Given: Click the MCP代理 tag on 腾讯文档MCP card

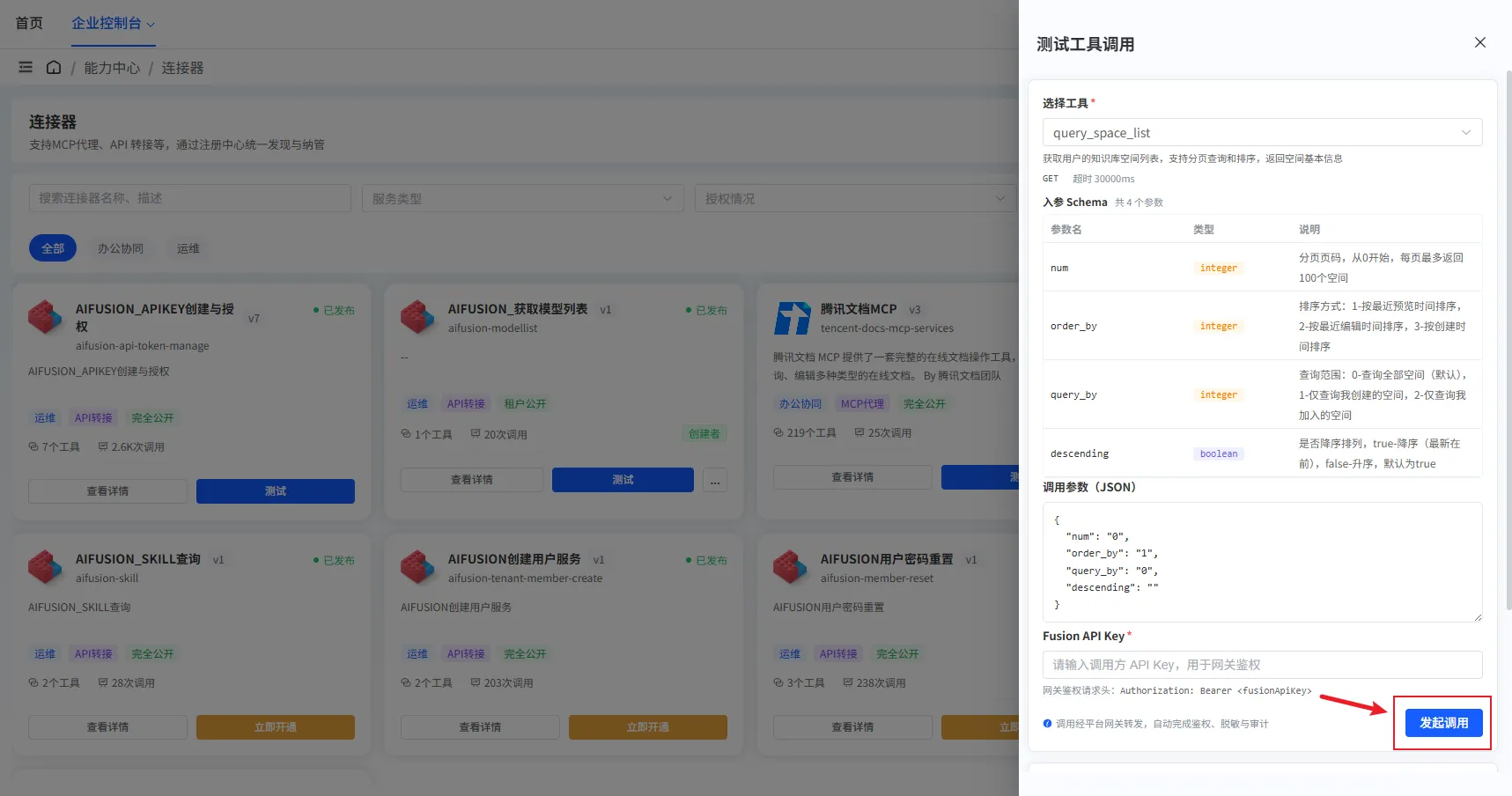Looking at the screenshot, I should point(862,403).
